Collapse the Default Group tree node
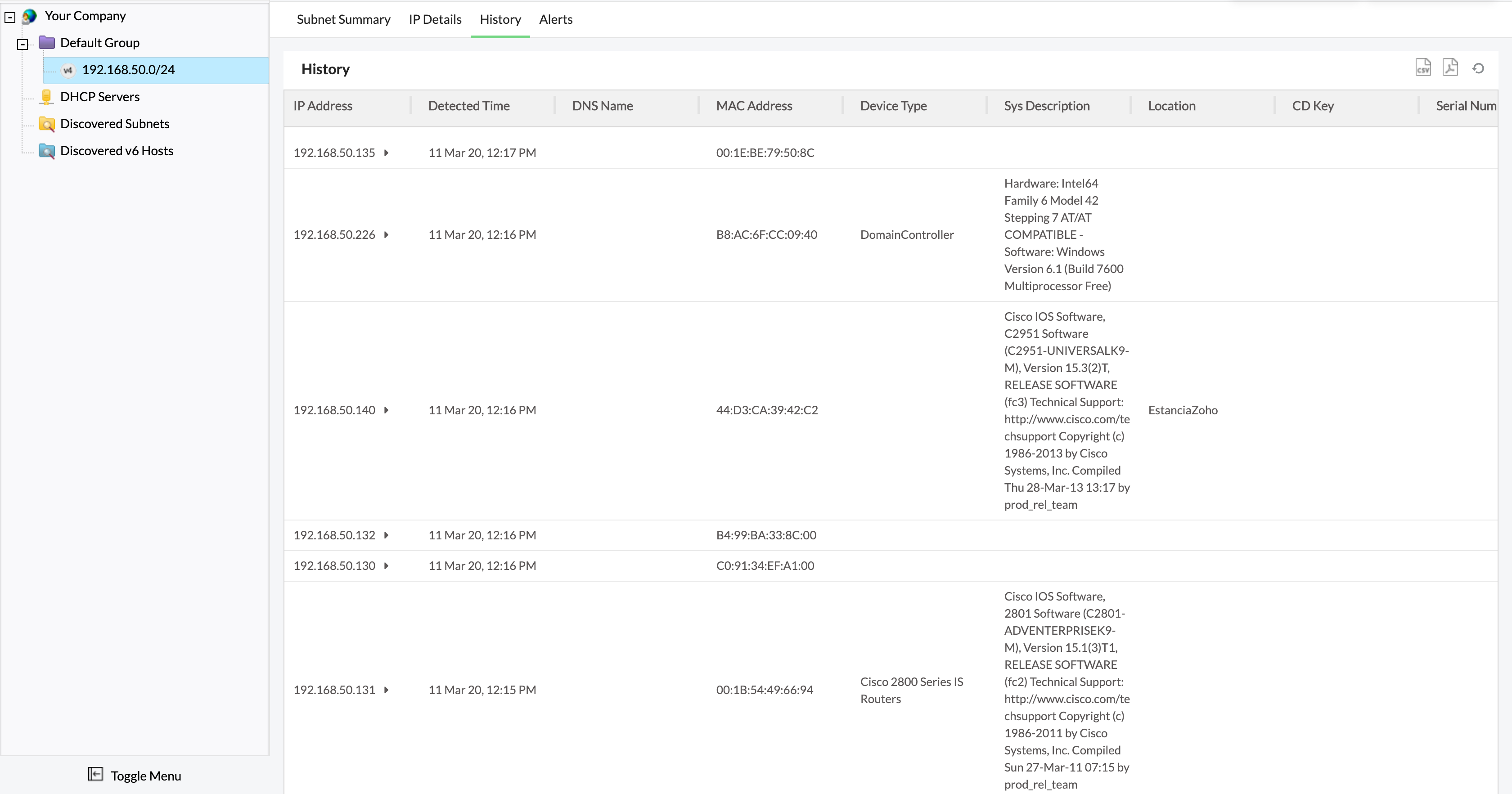This screenshot has width=1512, height=794. tap(22, 44)
